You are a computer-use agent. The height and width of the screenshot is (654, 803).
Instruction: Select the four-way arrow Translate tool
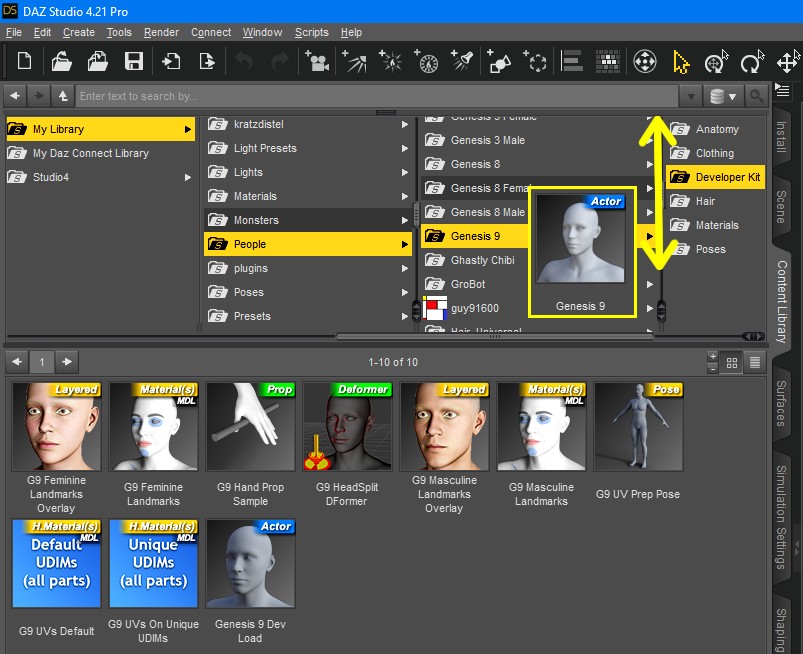coord(788,62)
